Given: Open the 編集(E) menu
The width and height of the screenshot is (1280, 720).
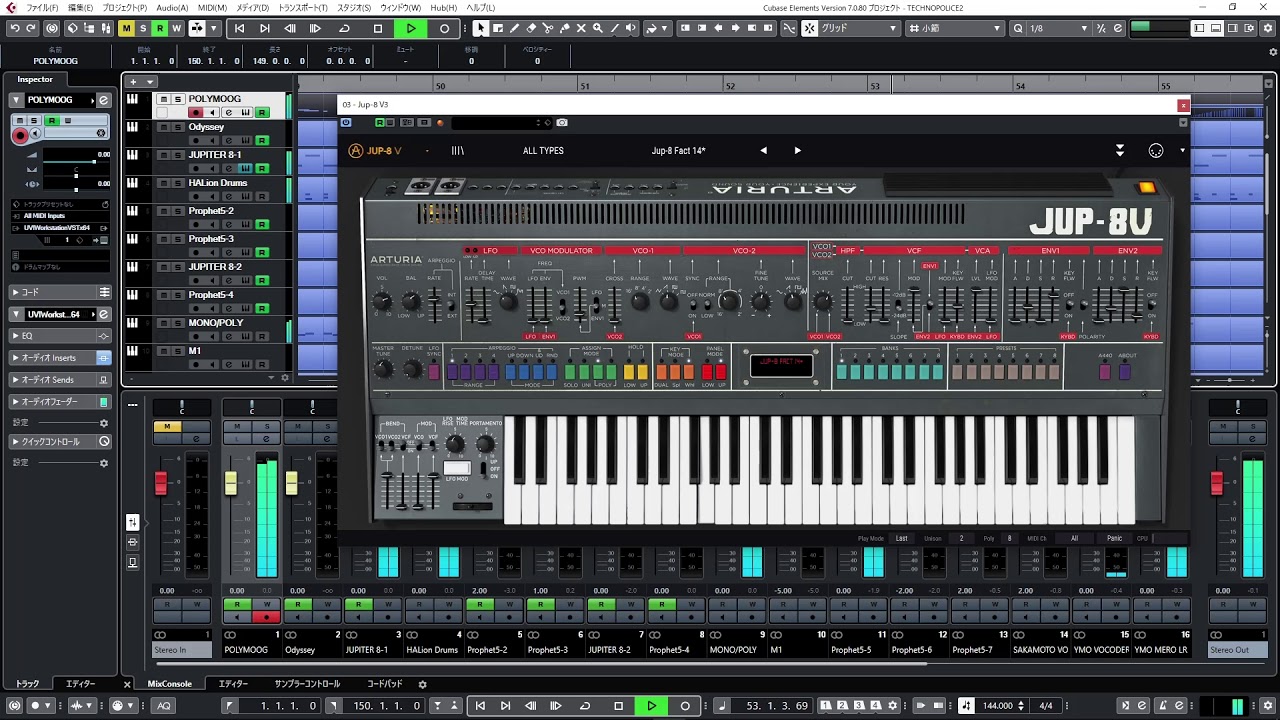Looking at the screenshot, I should tap(80, 7).
